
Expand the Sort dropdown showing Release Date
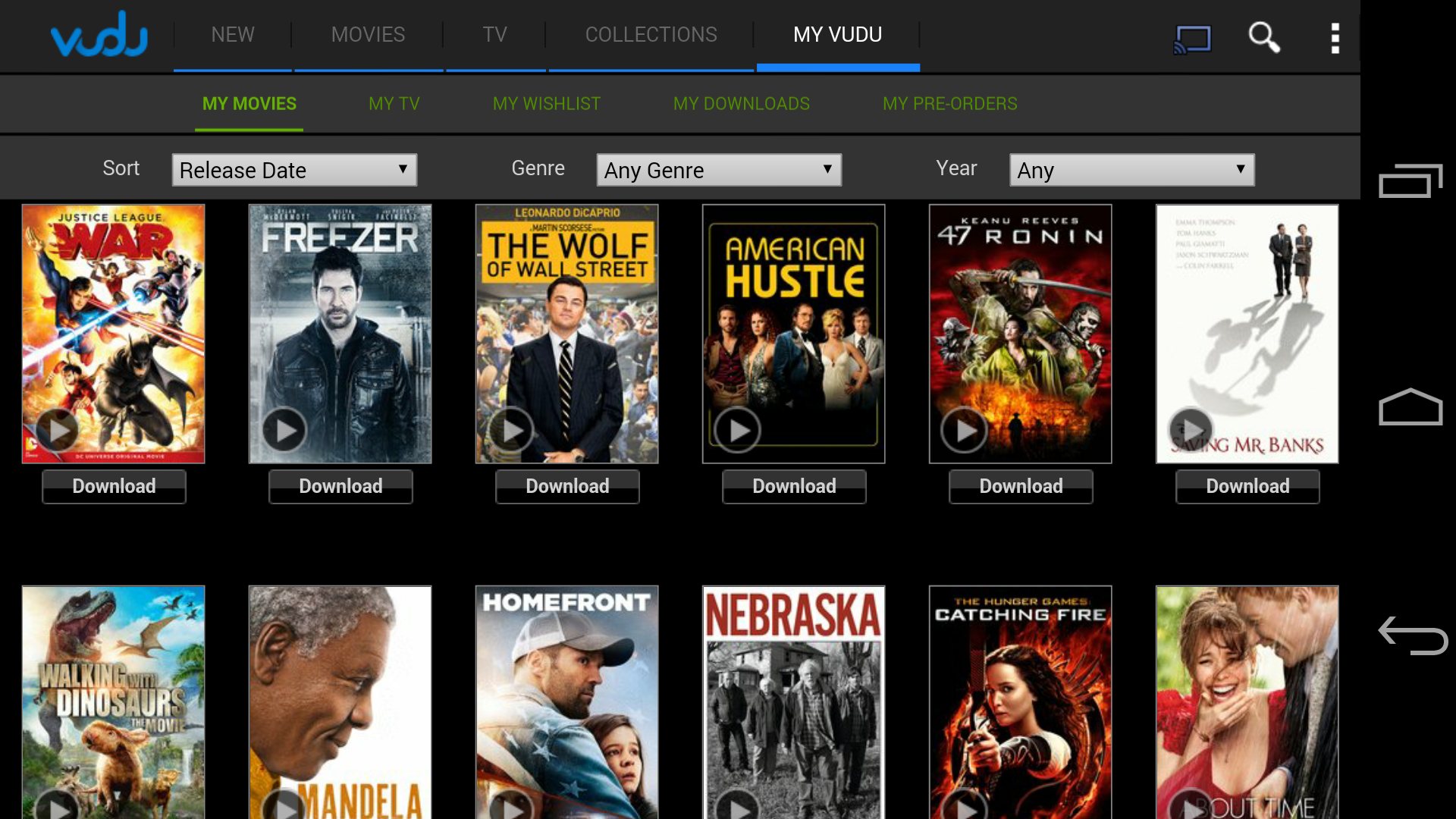pos(294,170)
